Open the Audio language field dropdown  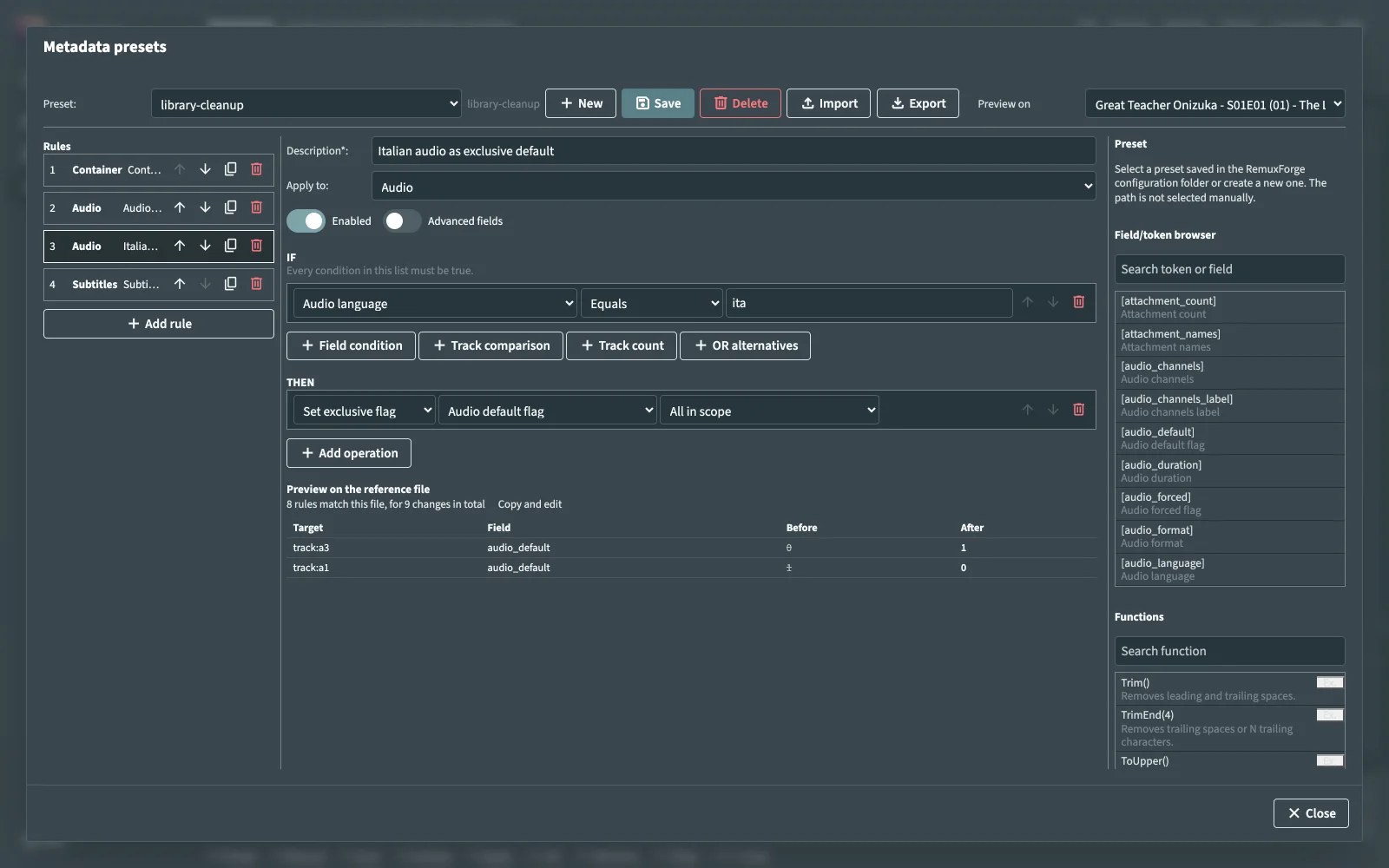(x=435, y=303)
